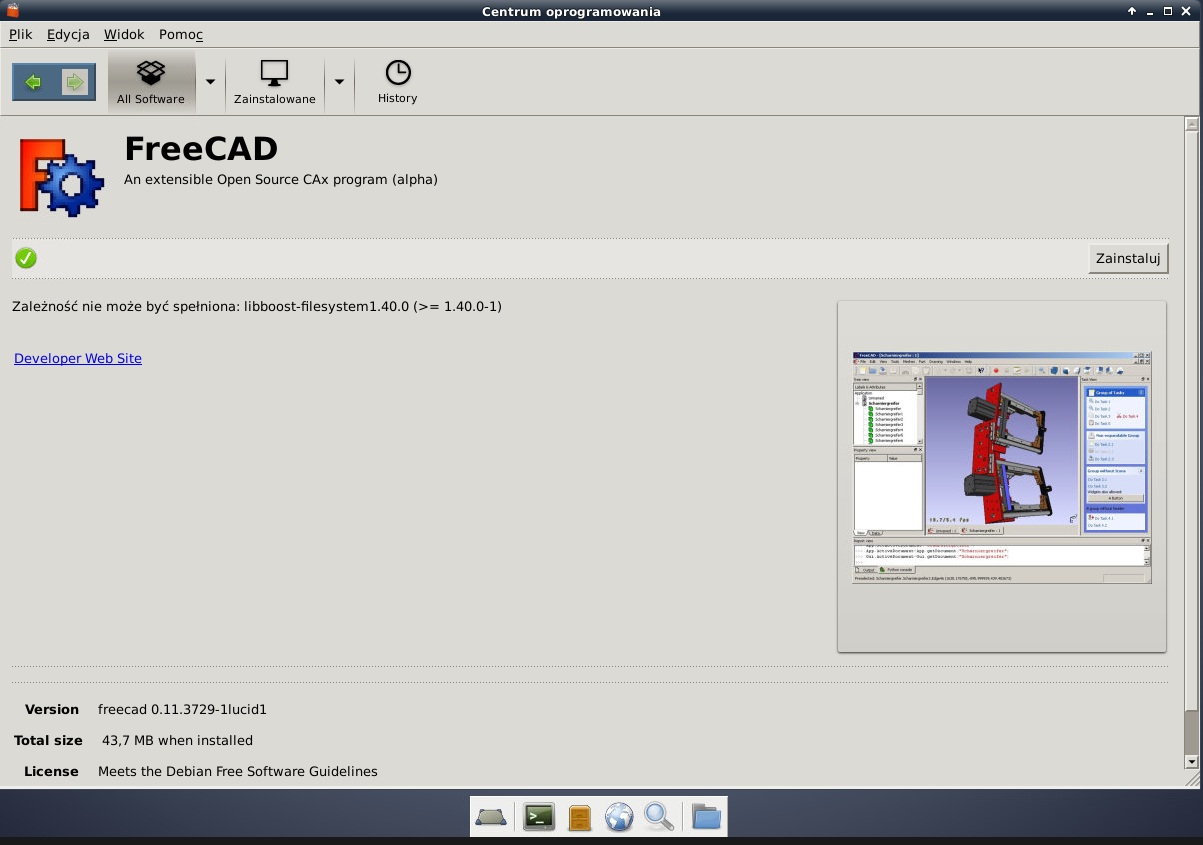Click the FreeCAD gear logo icon
The height and width of the screenshot is (845, 1203).
tap(61, 177)
